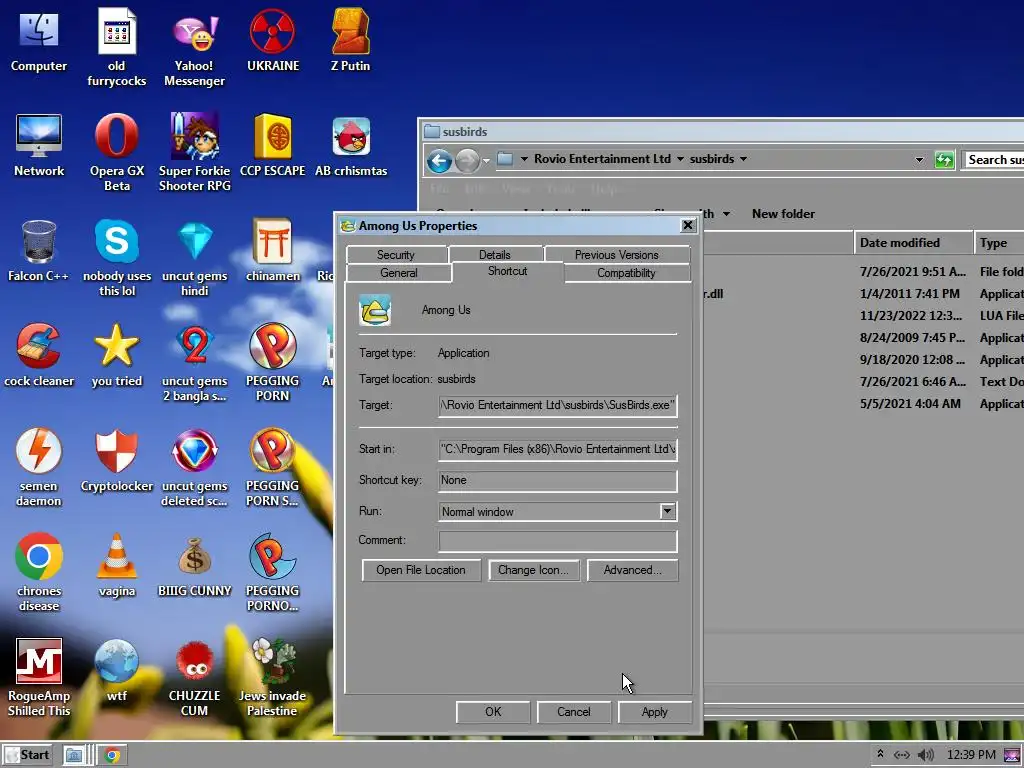Screen dimensions: 1024x768
Task: Select Super Forkie Shooter RPG icon
Action: coord(194,153)
